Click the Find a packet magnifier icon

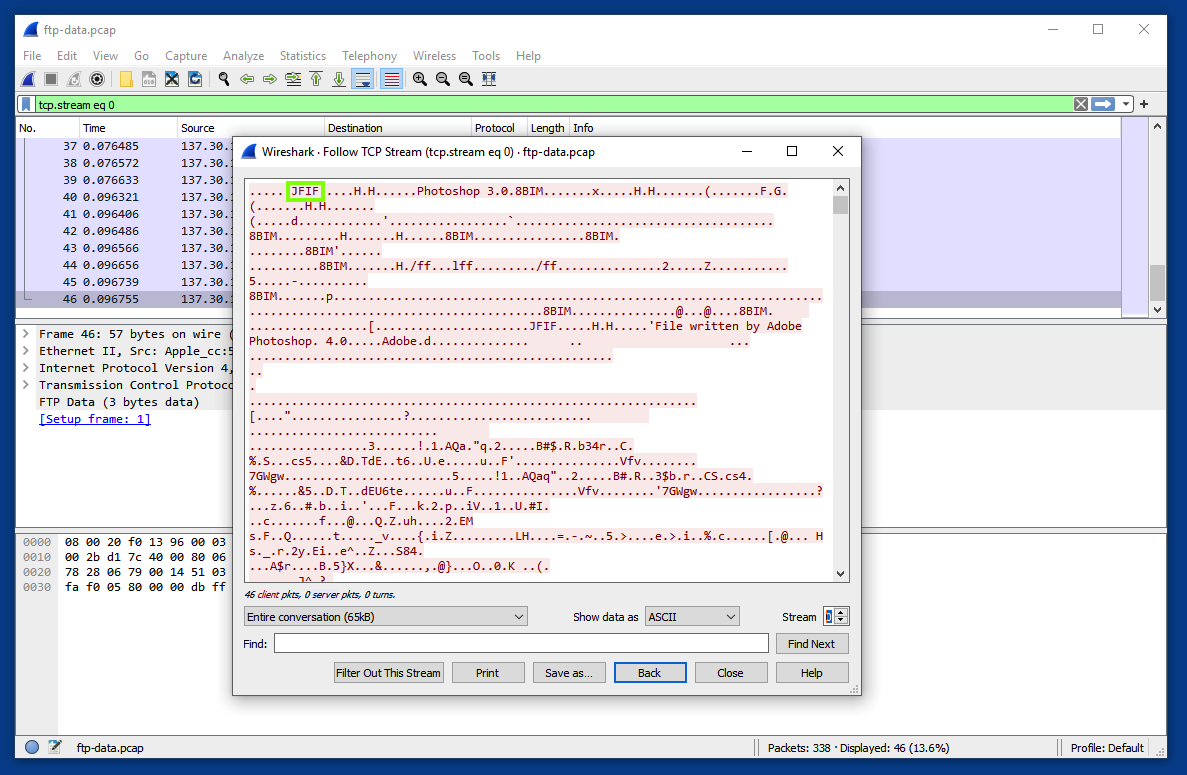[224, 79]
